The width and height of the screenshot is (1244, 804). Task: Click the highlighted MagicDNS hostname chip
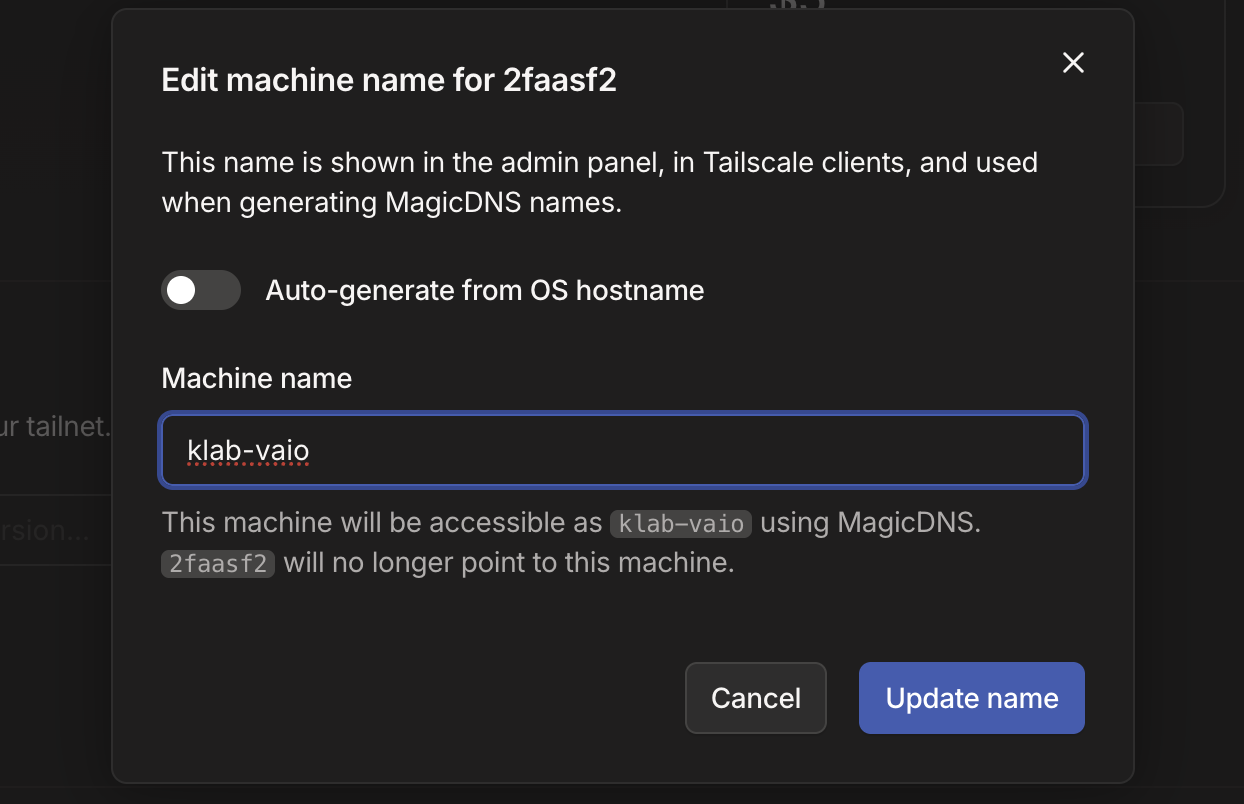(x=681, y=523)
